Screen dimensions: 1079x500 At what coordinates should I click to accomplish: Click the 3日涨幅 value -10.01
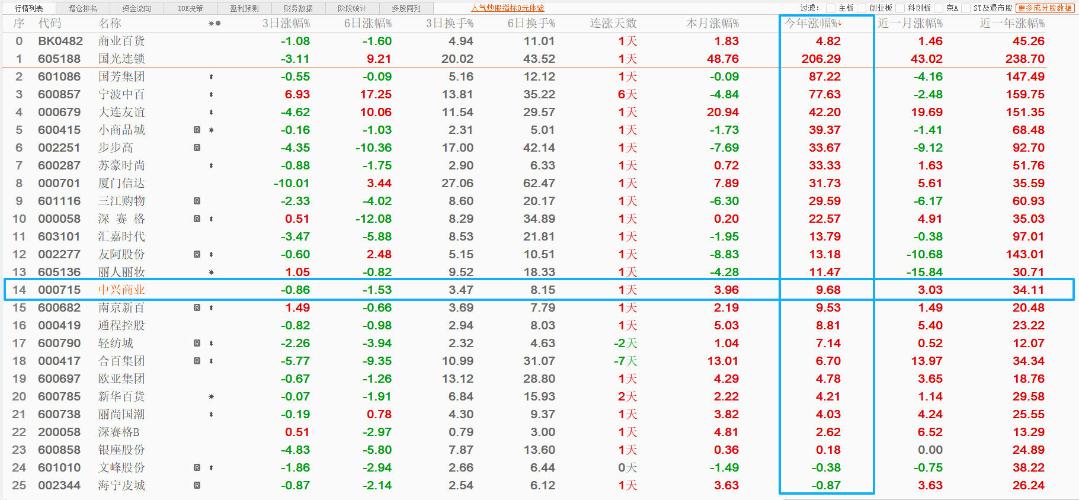point(292,184)
